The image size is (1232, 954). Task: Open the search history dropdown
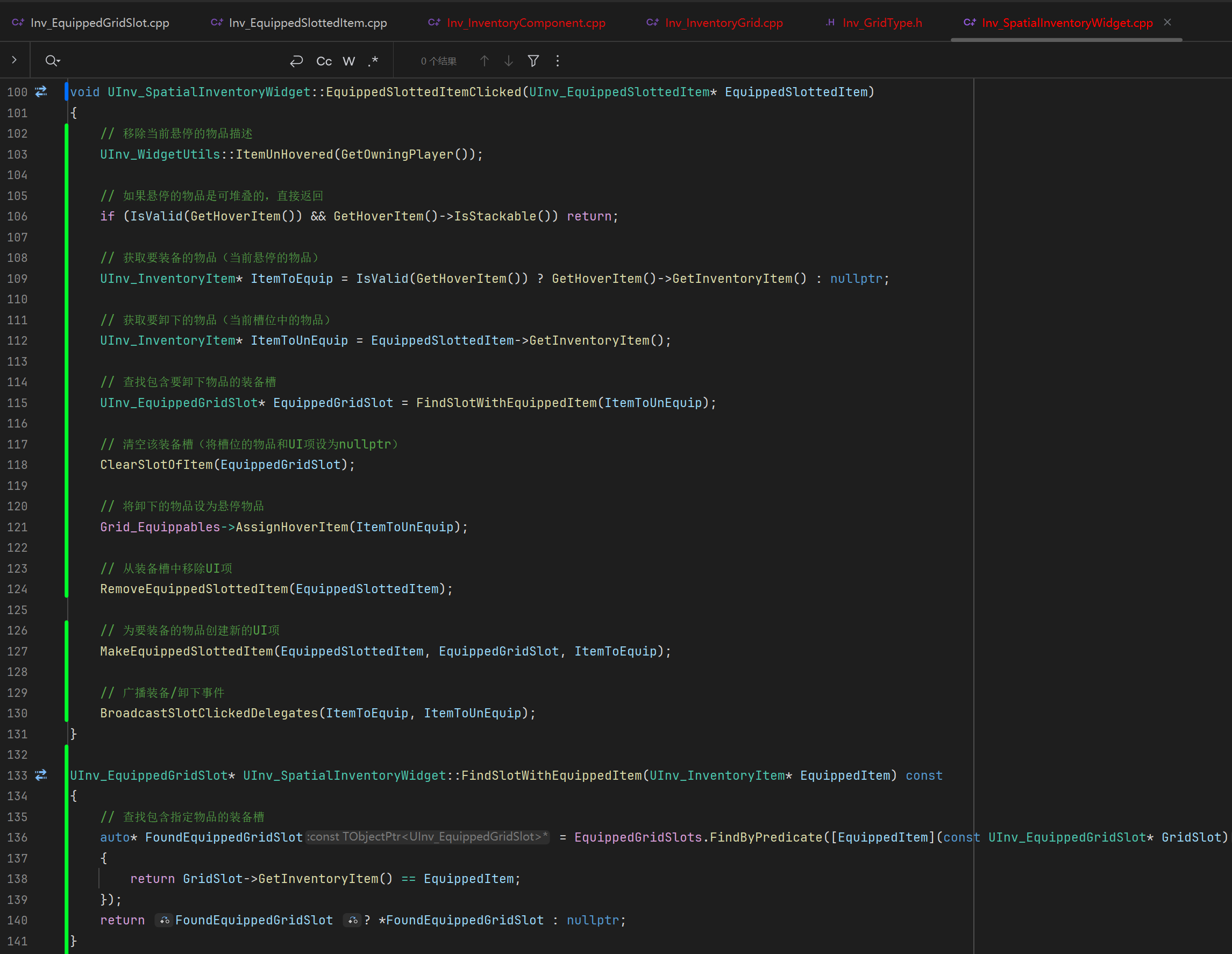coord(53,61)
